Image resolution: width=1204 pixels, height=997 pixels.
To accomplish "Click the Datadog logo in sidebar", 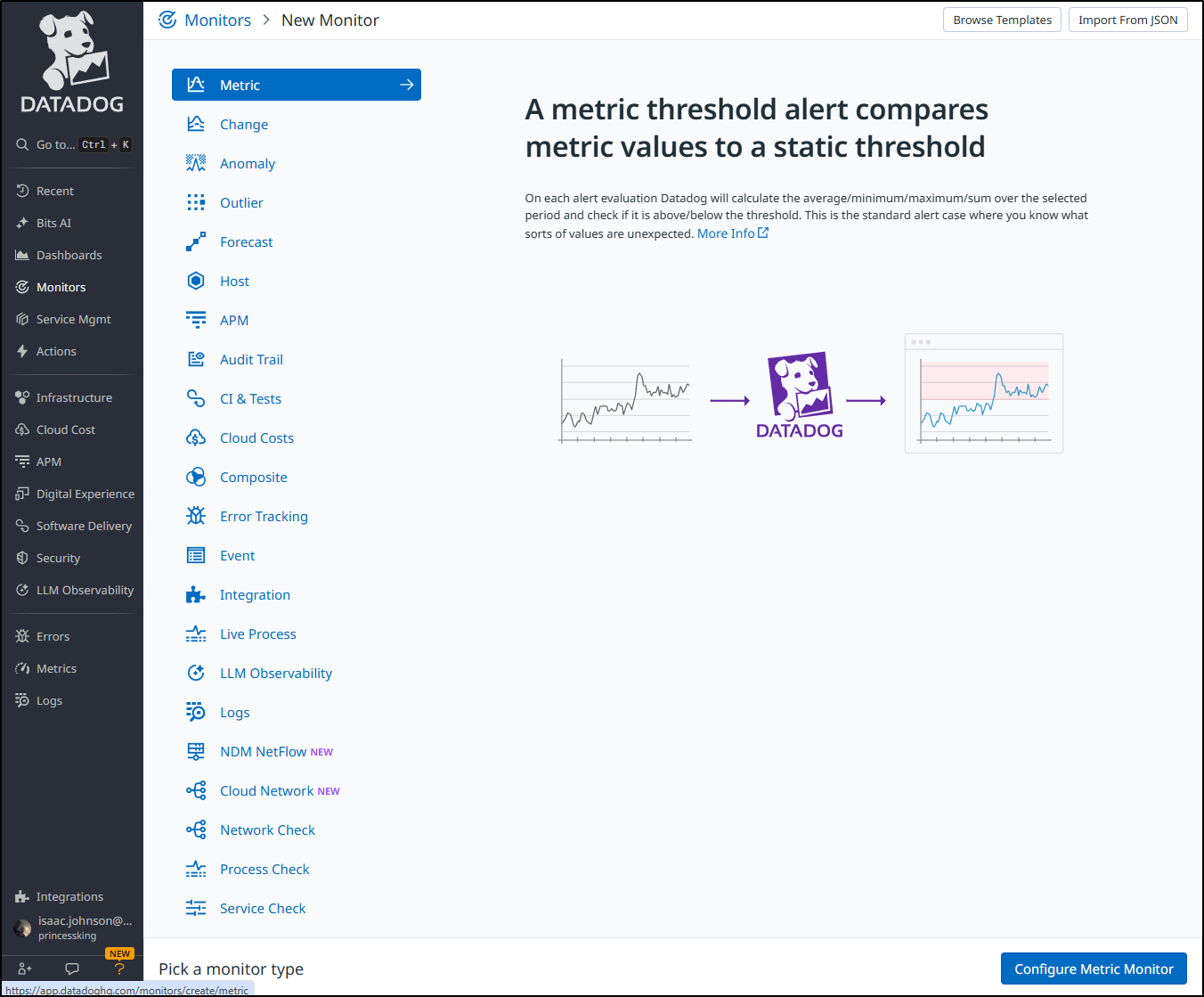I will coord(72,62).
